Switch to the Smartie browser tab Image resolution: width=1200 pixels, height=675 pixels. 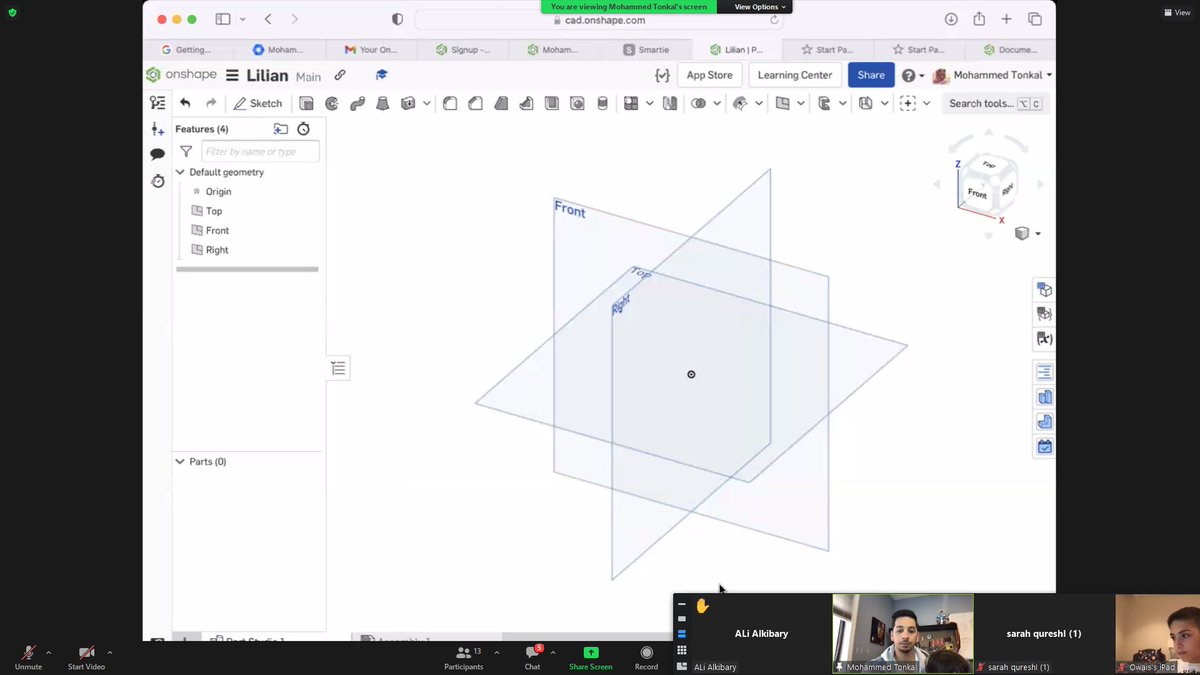tap(646, 50)
